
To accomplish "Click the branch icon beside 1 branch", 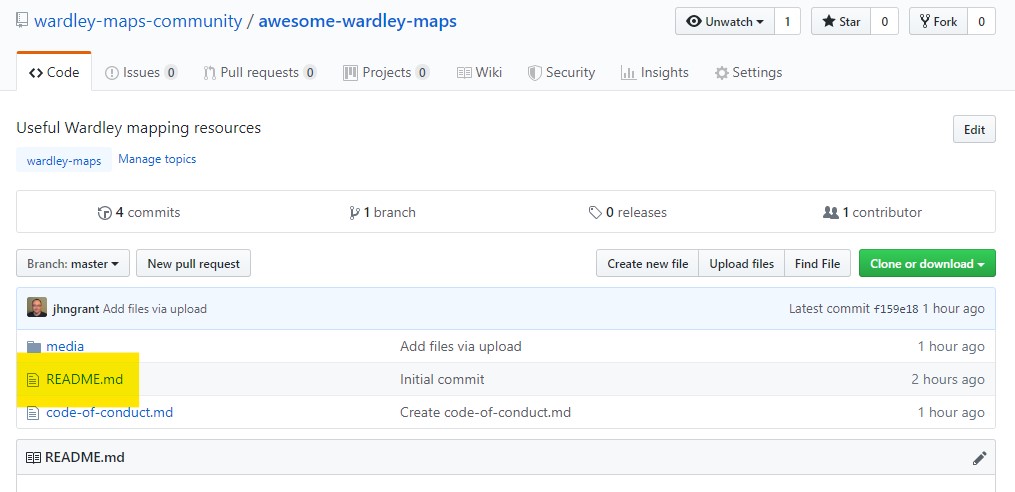I will click(x=353, y=212).
